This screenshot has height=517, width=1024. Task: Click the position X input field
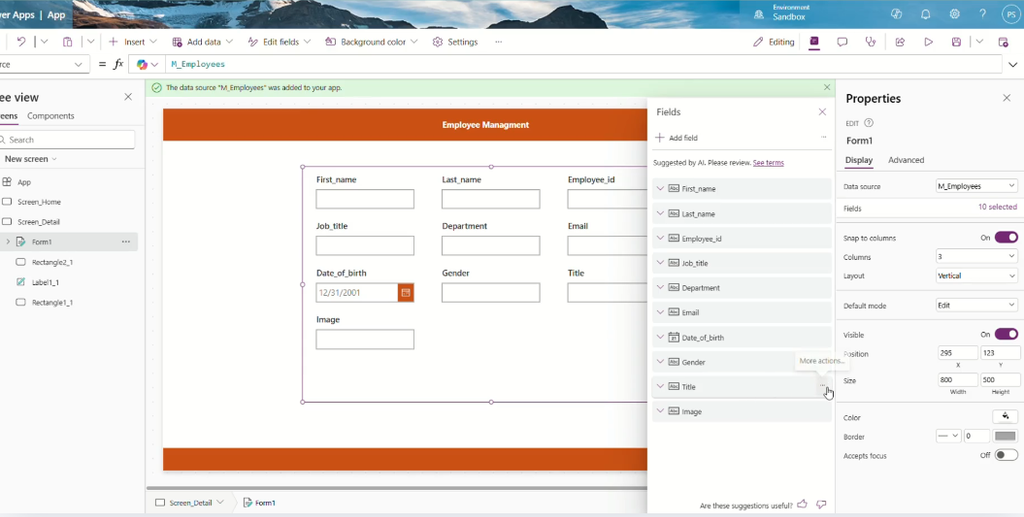pos(958,353)
